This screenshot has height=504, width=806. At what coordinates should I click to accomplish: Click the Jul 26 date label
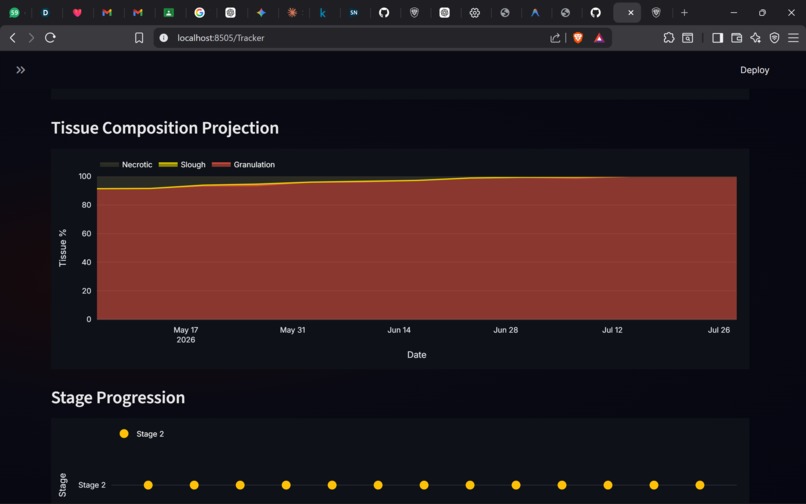[x=719, y=330]
